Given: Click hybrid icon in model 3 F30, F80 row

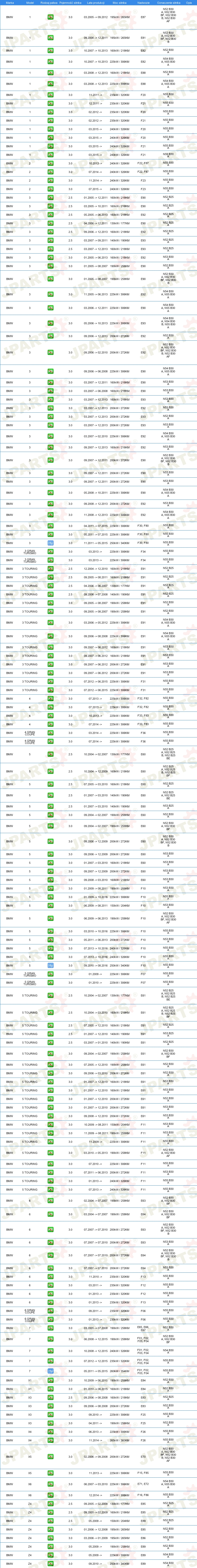Looking at the screenshot, I should (51, 543).
